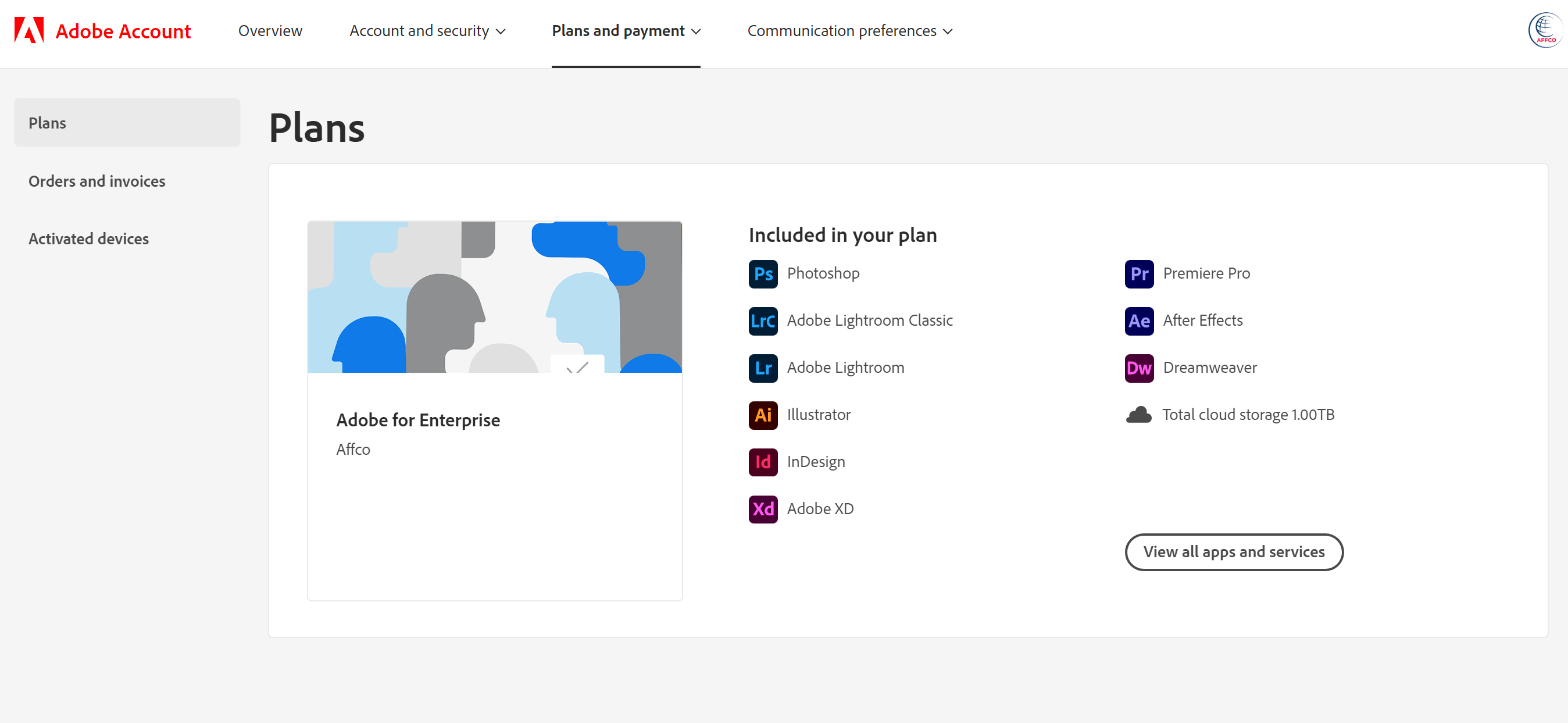
Task: Click the Activated devices sidebar item
Action: point(89,238)
